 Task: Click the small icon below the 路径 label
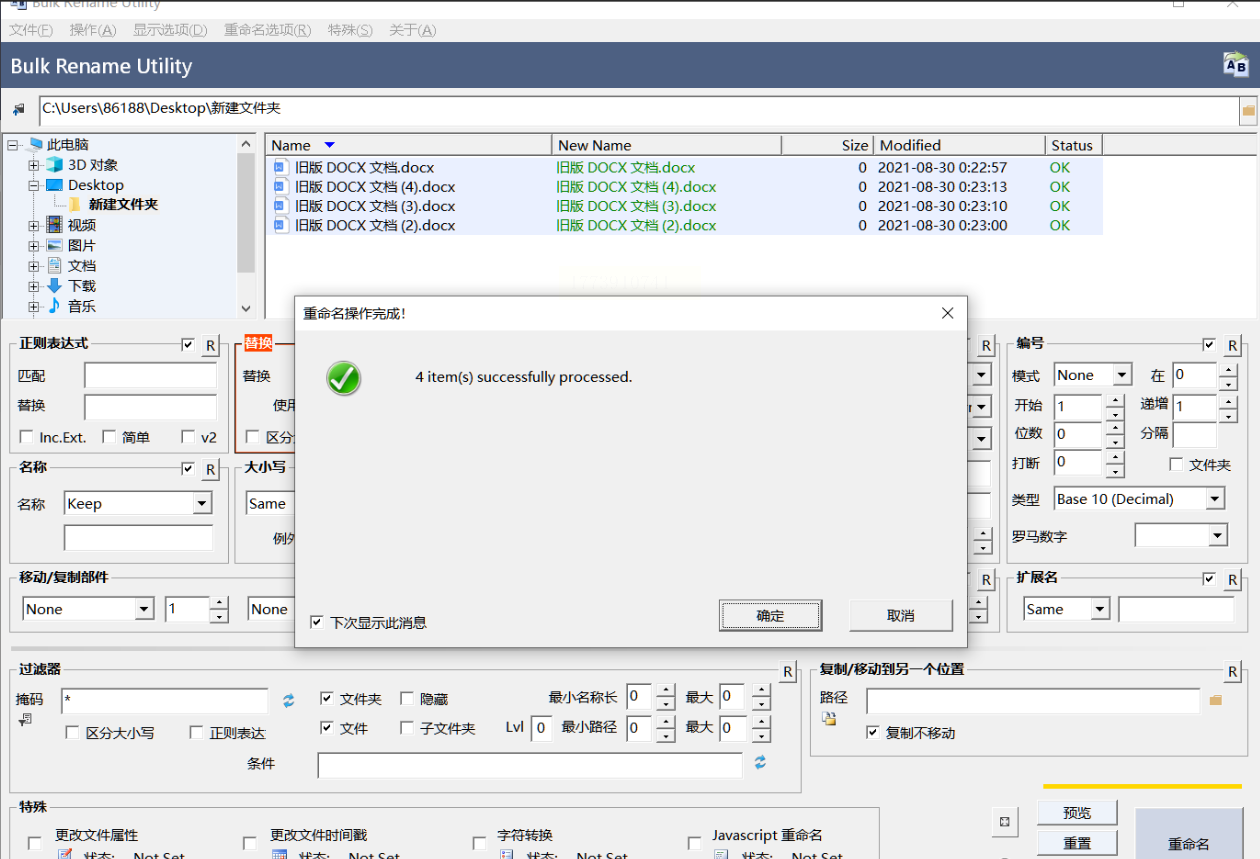coord(829,718)
